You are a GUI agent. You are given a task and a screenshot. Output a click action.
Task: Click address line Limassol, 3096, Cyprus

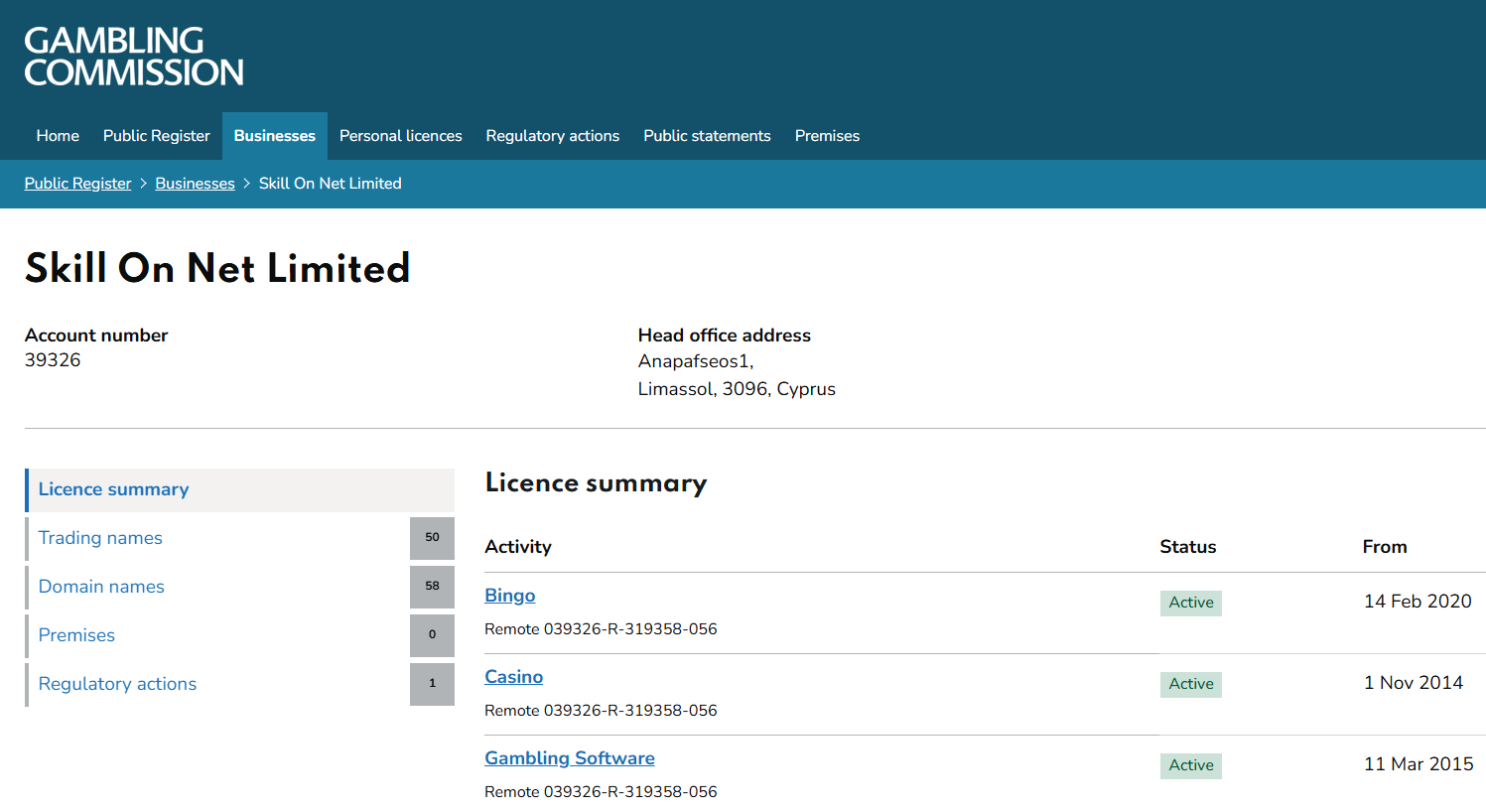pyautogui.click(x=737, y=389)
